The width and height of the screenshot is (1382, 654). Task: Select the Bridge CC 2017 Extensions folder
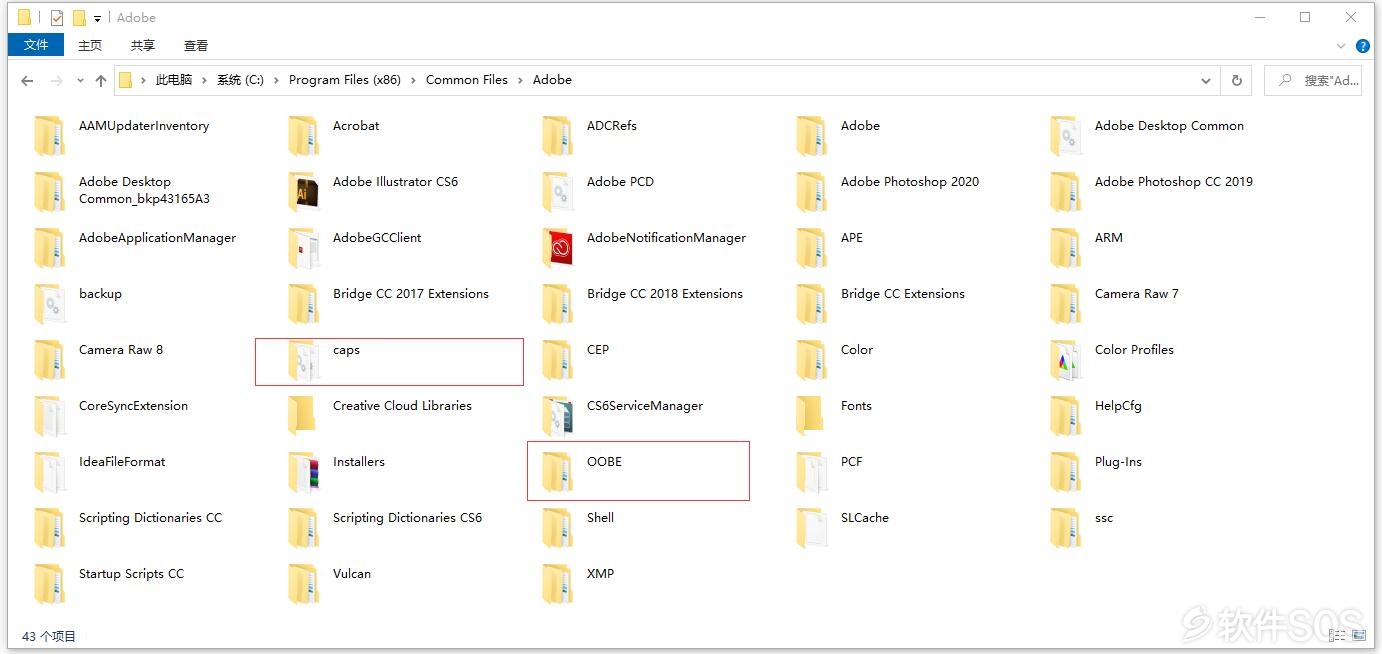[x=411, y=294]
